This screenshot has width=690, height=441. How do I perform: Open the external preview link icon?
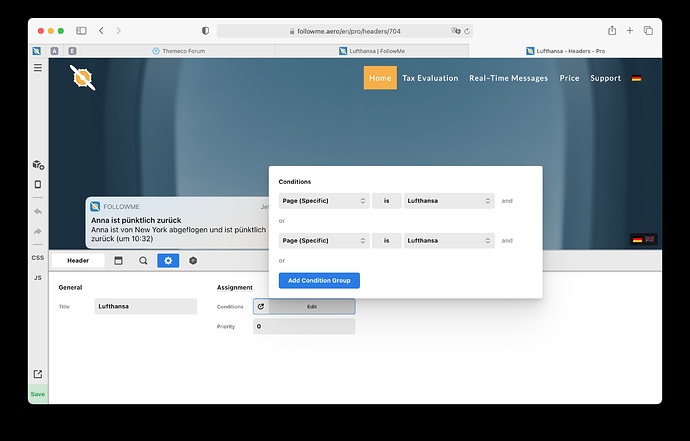point(38,374)
